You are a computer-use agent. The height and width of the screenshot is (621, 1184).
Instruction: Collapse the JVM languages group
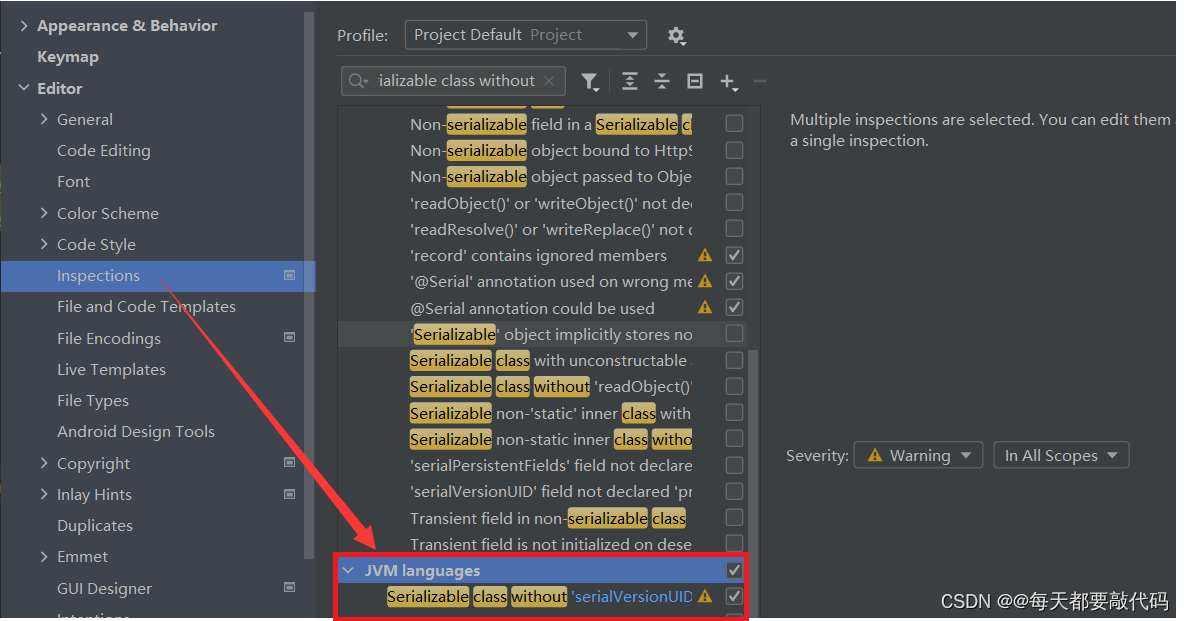tap(348, 570)
